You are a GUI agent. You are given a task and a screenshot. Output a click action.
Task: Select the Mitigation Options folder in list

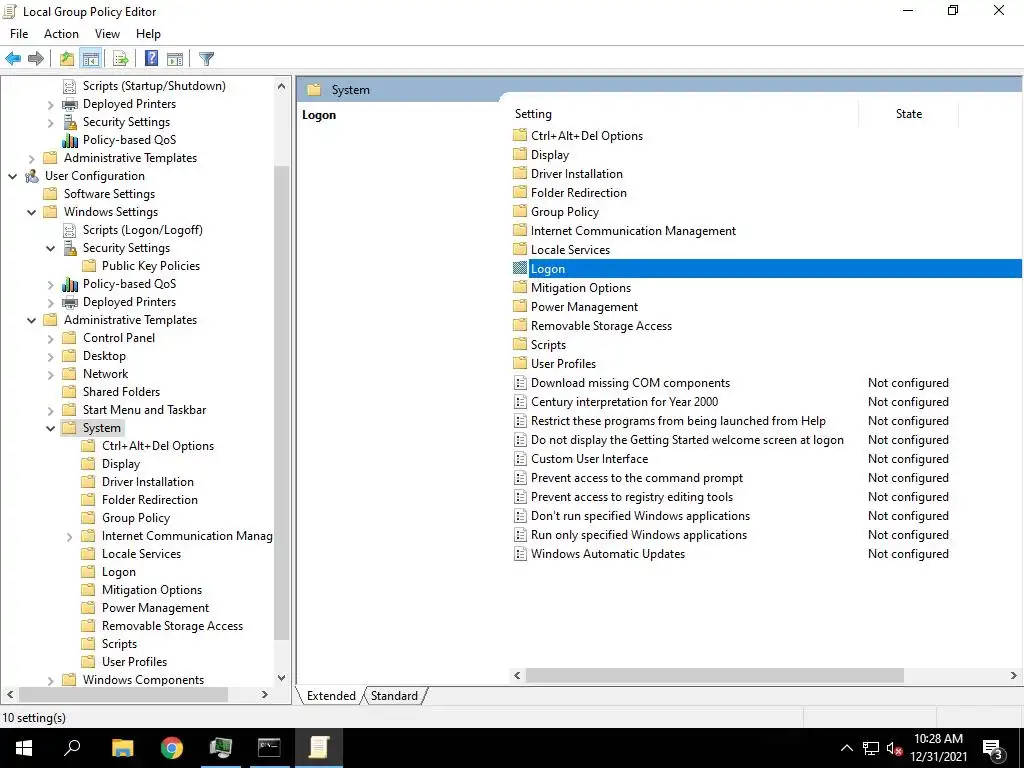tap(581, 288)
